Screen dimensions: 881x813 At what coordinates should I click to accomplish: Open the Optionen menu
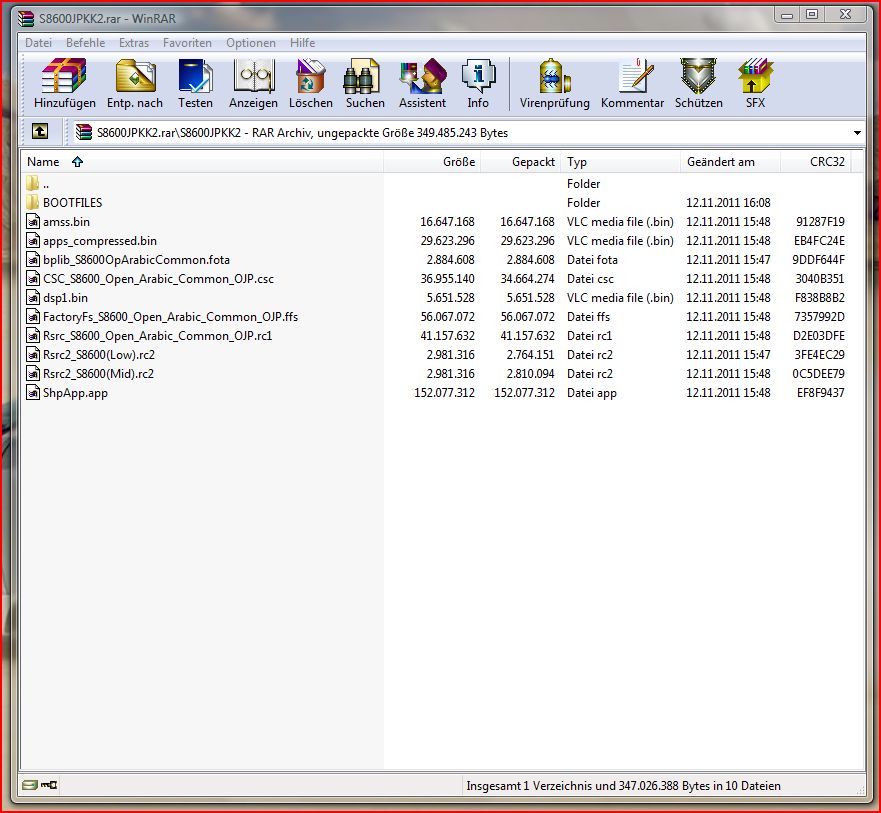click(x=251, y=43)
